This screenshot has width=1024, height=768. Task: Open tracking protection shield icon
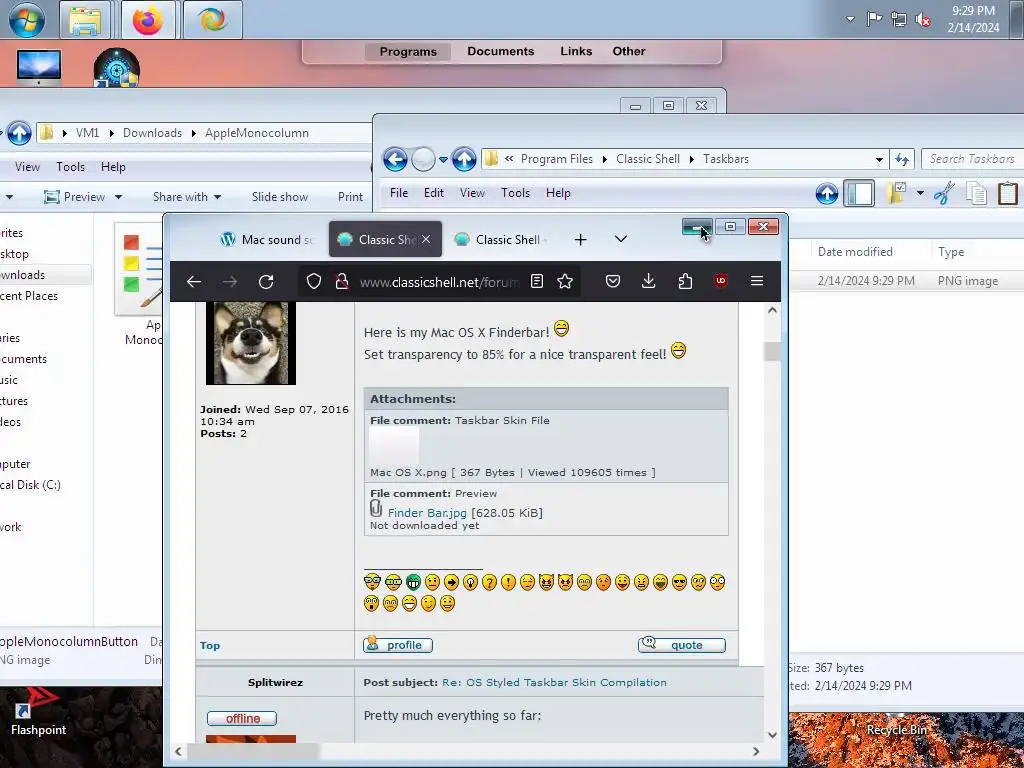(x=314, y=281)
